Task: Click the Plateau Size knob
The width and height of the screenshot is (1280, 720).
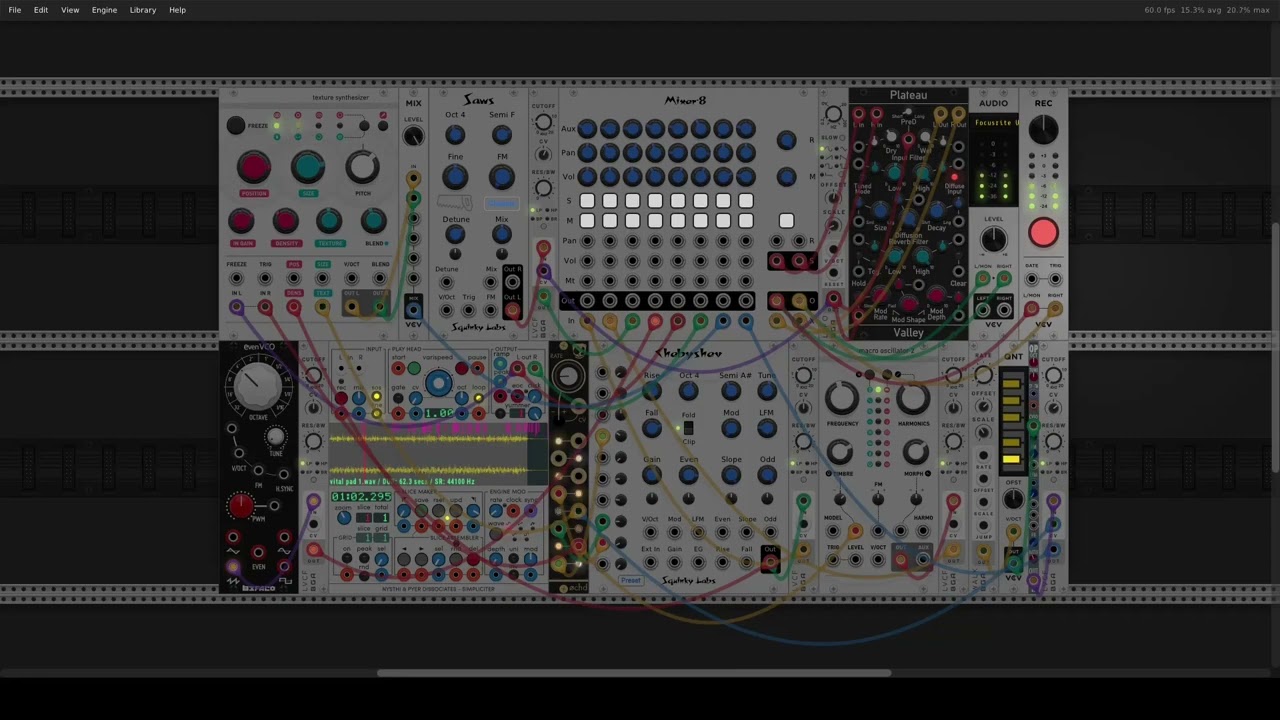Action: coord(881,212)
